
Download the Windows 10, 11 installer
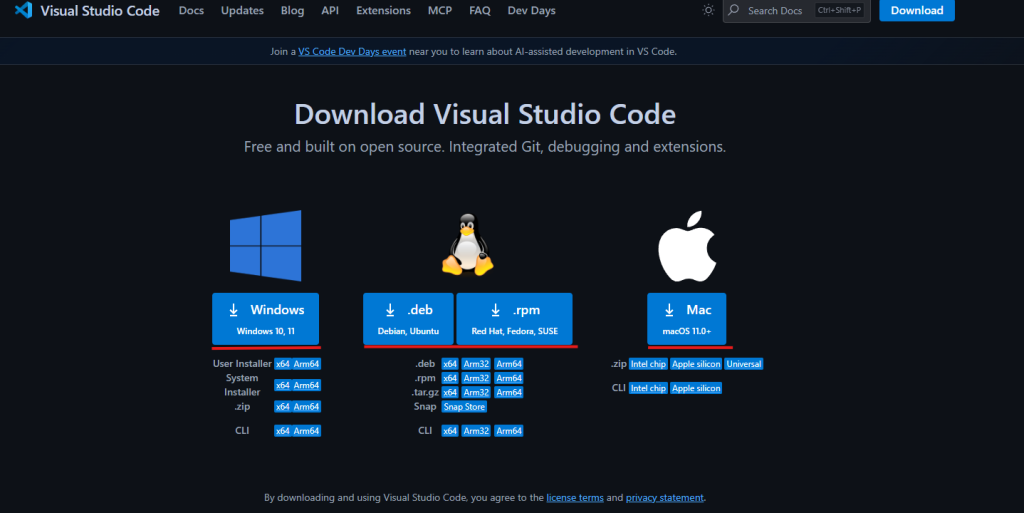click(265, 318)
